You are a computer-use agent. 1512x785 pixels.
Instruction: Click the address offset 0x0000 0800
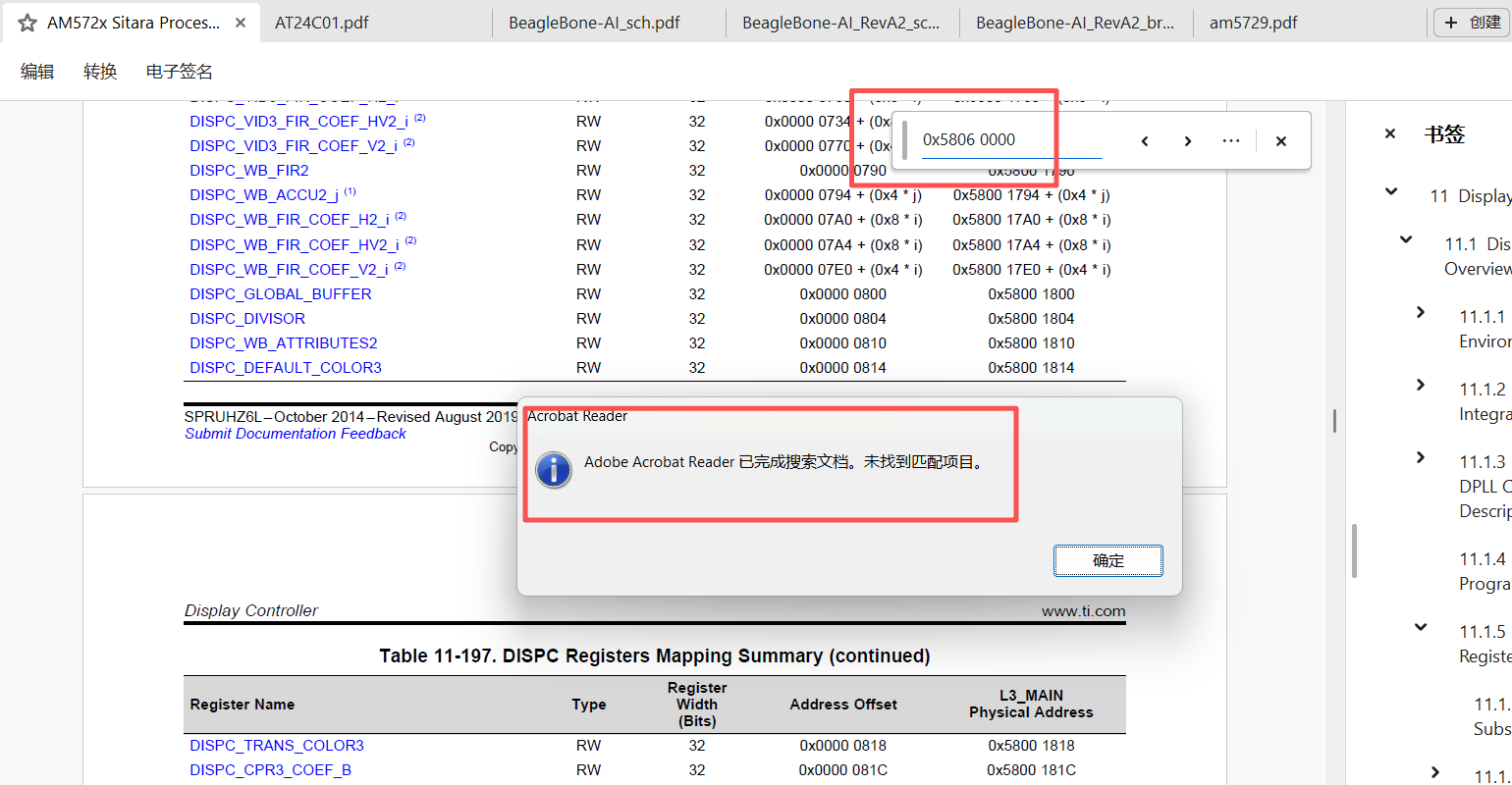(x=843, y=294)
